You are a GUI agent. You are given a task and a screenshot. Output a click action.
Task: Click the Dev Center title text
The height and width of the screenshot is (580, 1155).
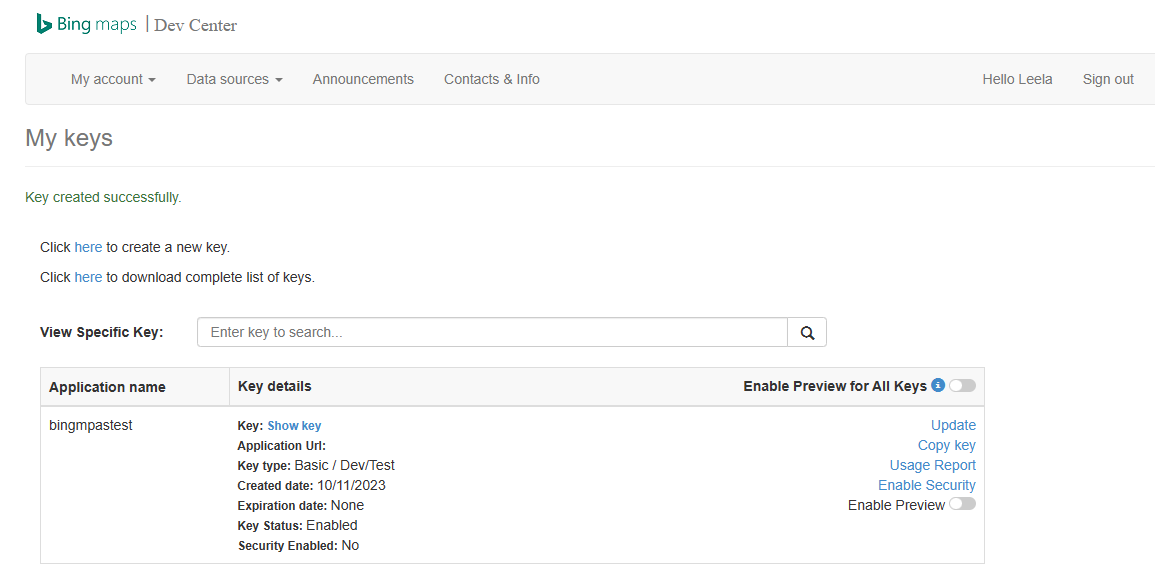click(x=195, y=25)
